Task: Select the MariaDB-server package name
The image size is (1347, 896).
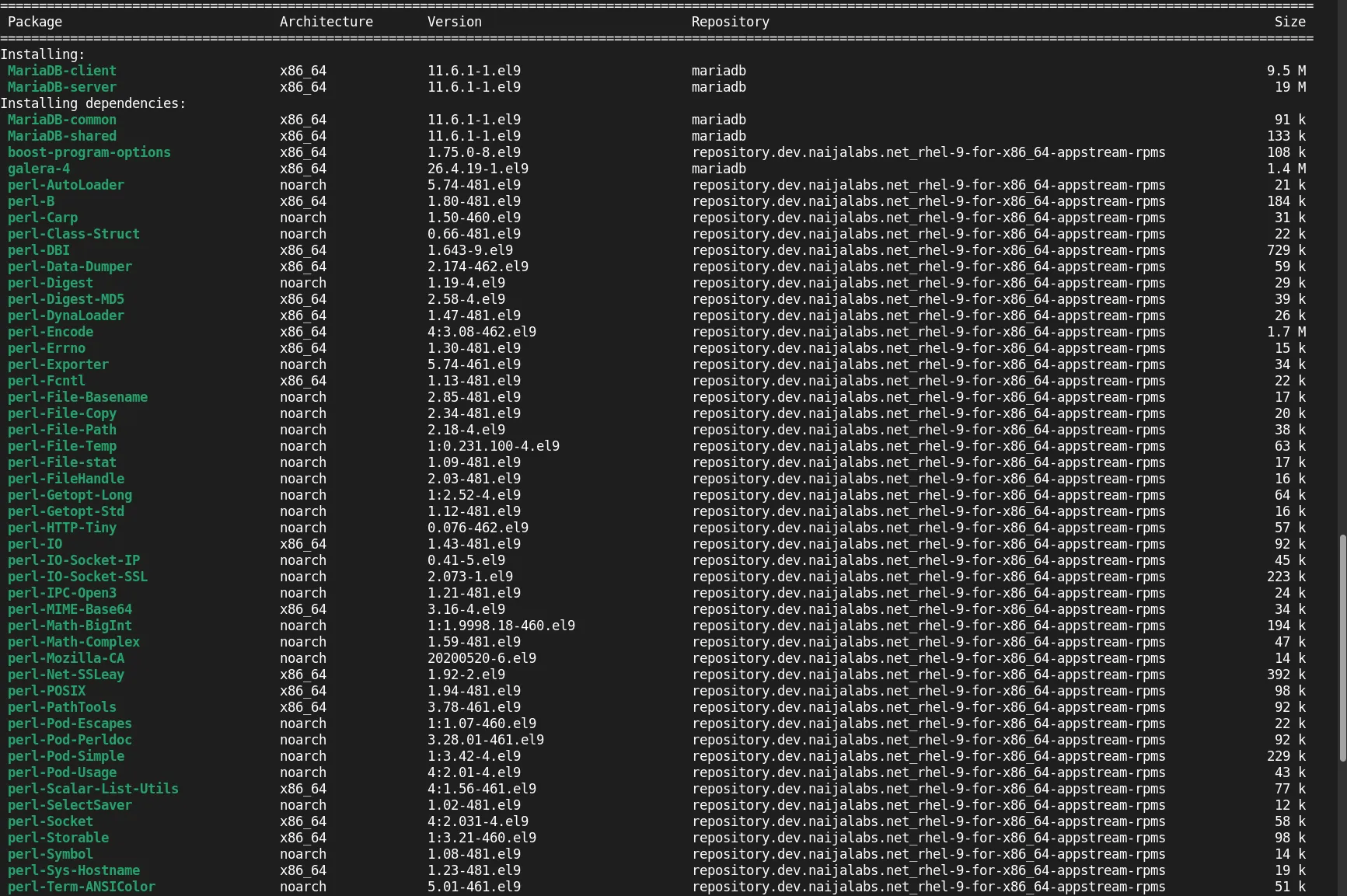Action: click(62, 87)
